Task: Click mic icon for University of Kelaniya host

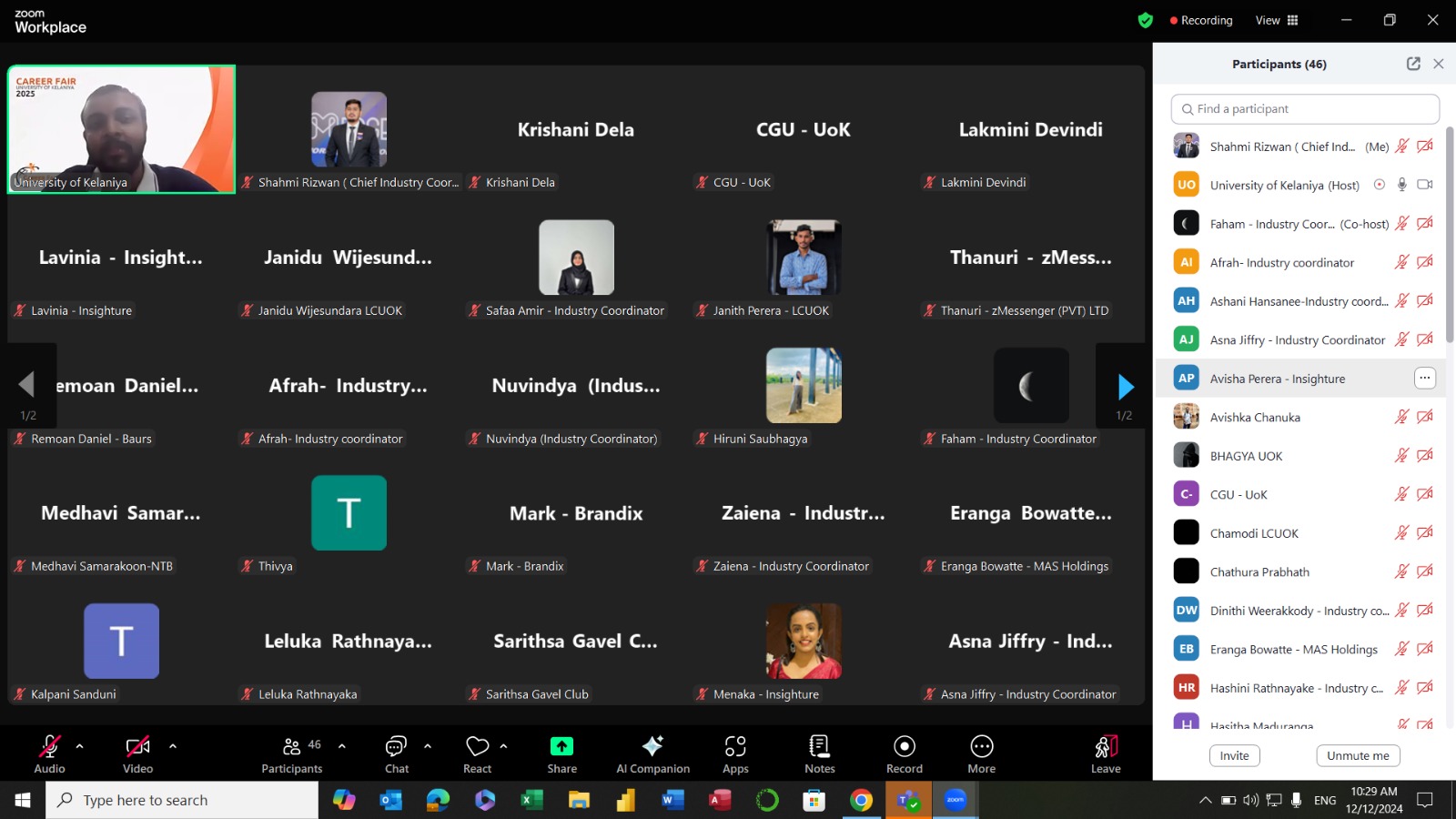Action: 1402,185
